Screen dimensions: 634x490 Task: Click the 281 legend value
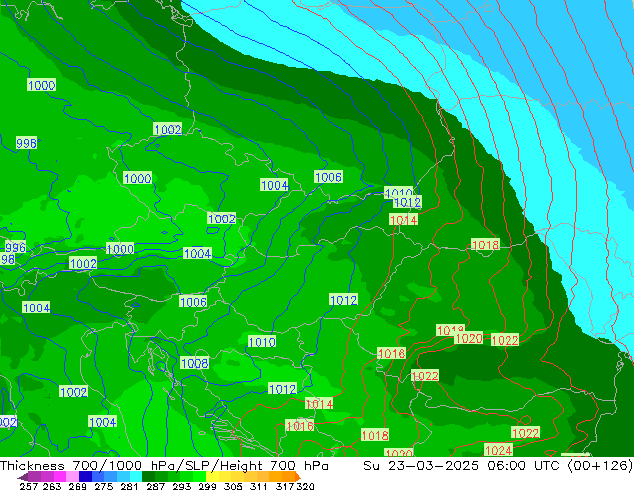[x=129, y=486]
